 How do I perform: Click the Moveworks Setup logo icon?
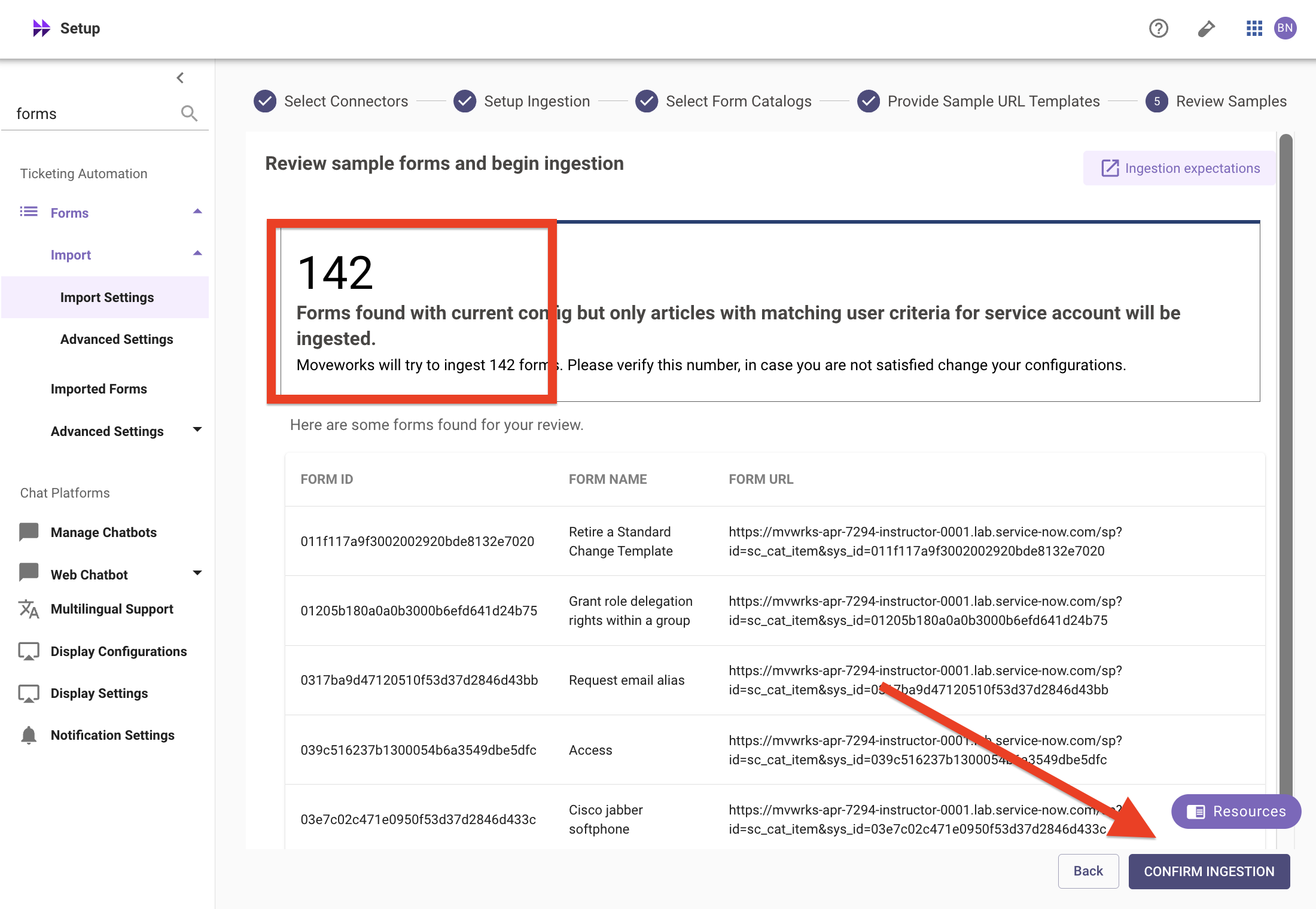coord(41,28)
